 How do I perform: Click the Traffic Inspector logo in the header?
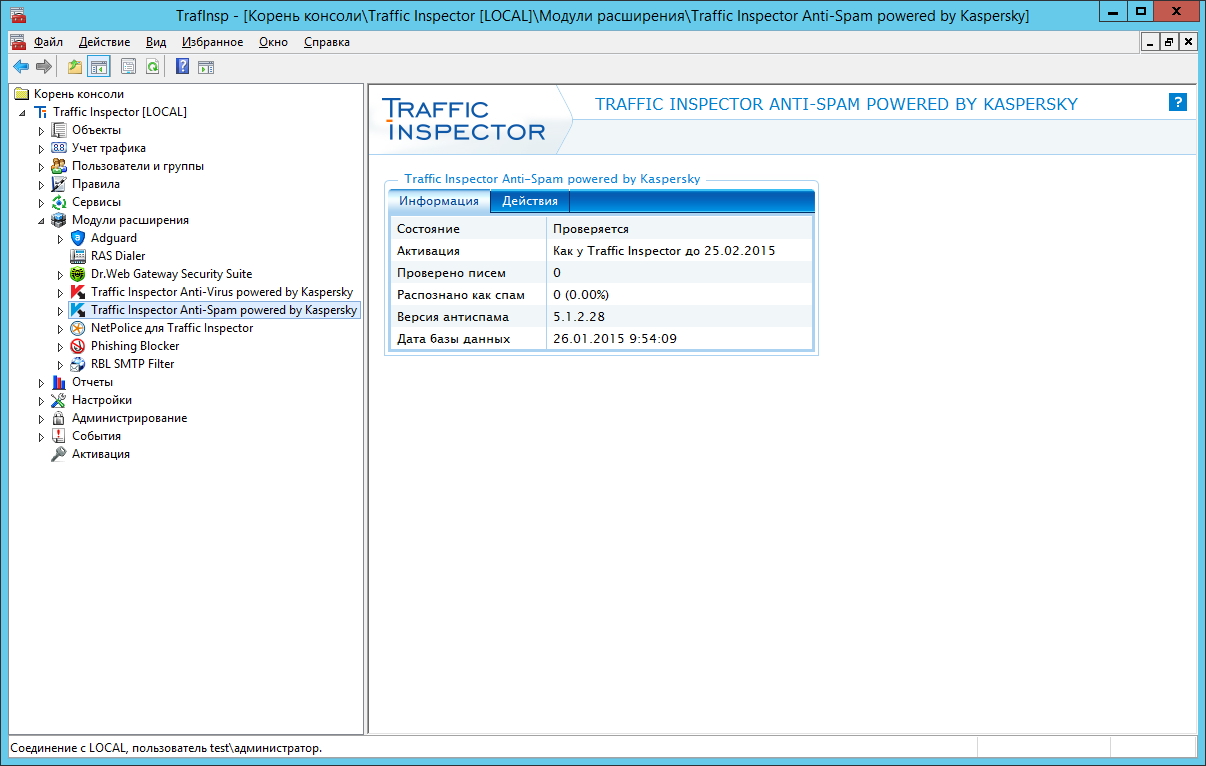(x=464, y=120)
